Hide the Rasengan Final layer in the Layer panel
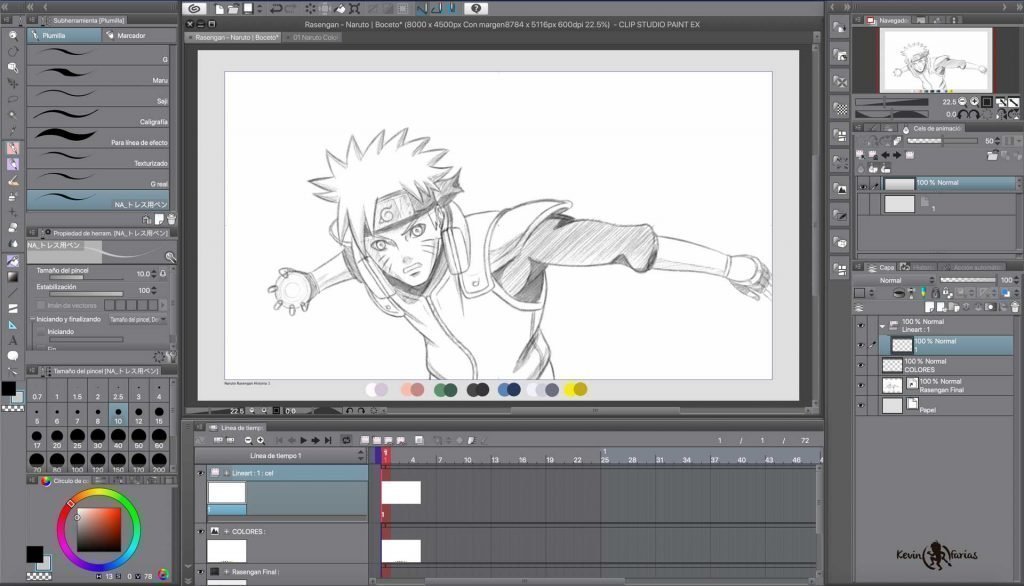 pyautogui.click(x=861, y=385)
